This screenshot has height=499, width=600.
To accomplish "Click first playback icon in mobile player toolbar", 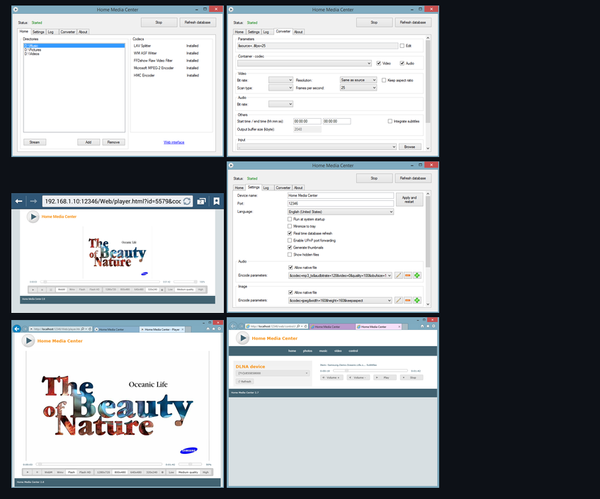I will [33, 290].
